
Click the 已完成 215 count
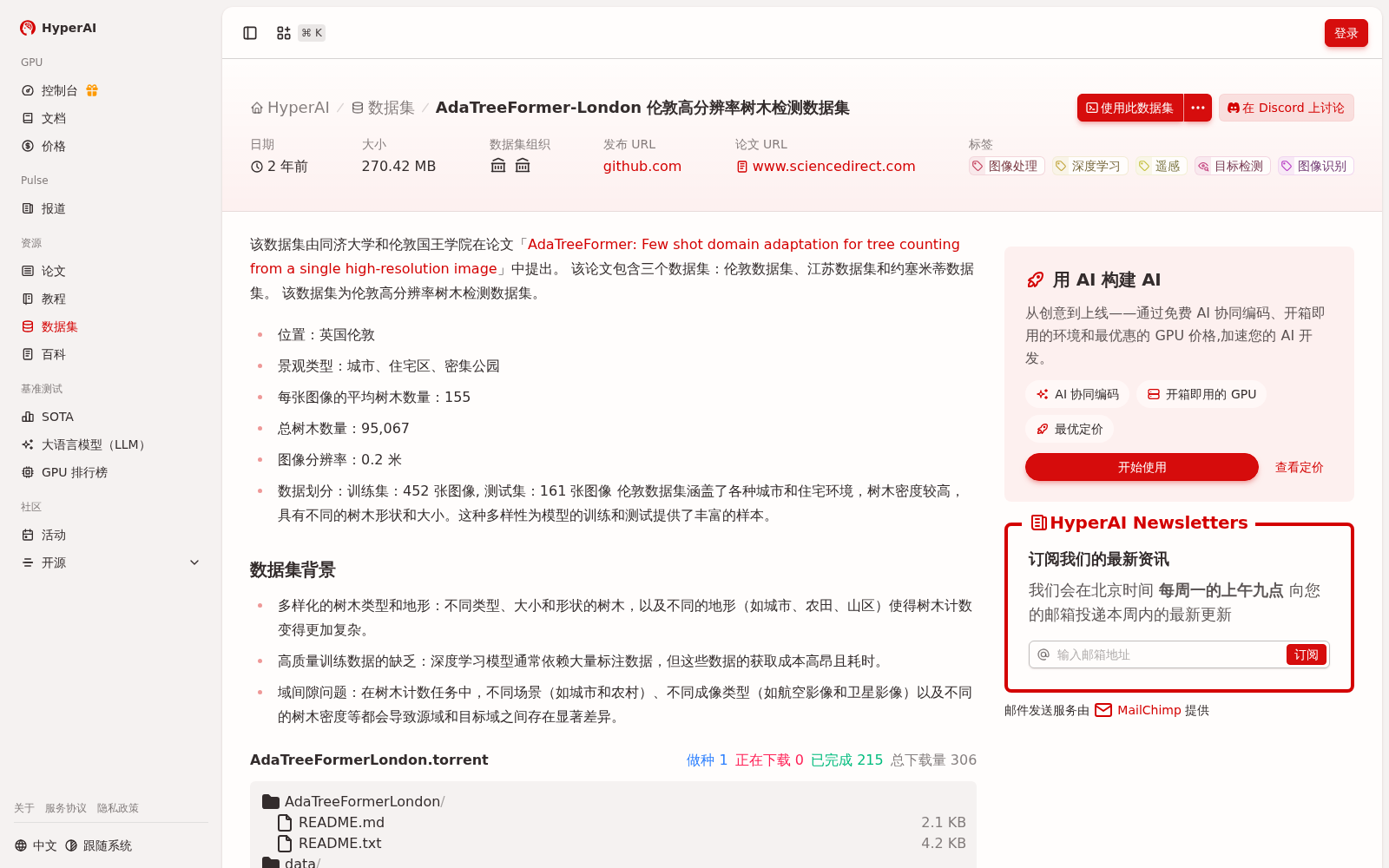click(x=846, y=759)
